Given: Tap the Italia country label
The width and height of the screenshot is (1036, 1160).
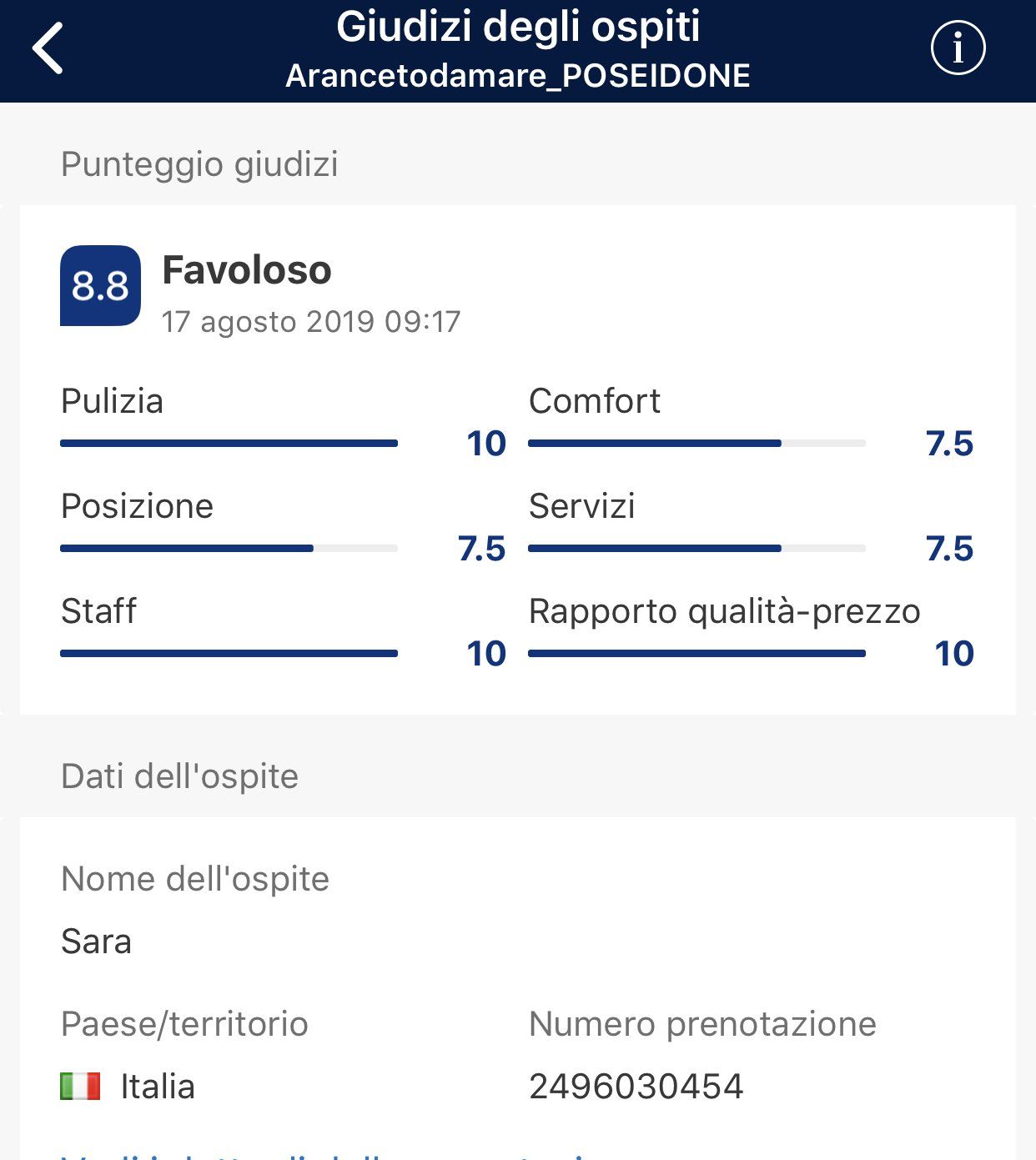Looking at the screenshot, I should click(x=158, y=1087).
